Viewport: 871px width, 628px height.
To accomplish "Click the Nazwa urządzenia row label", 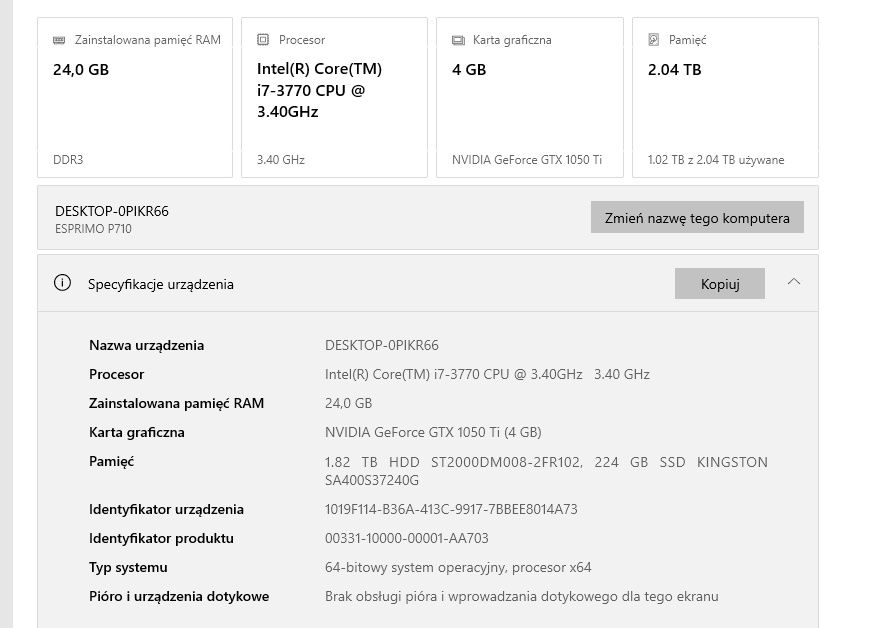I will pyautogui.click(x=147, y=345).
